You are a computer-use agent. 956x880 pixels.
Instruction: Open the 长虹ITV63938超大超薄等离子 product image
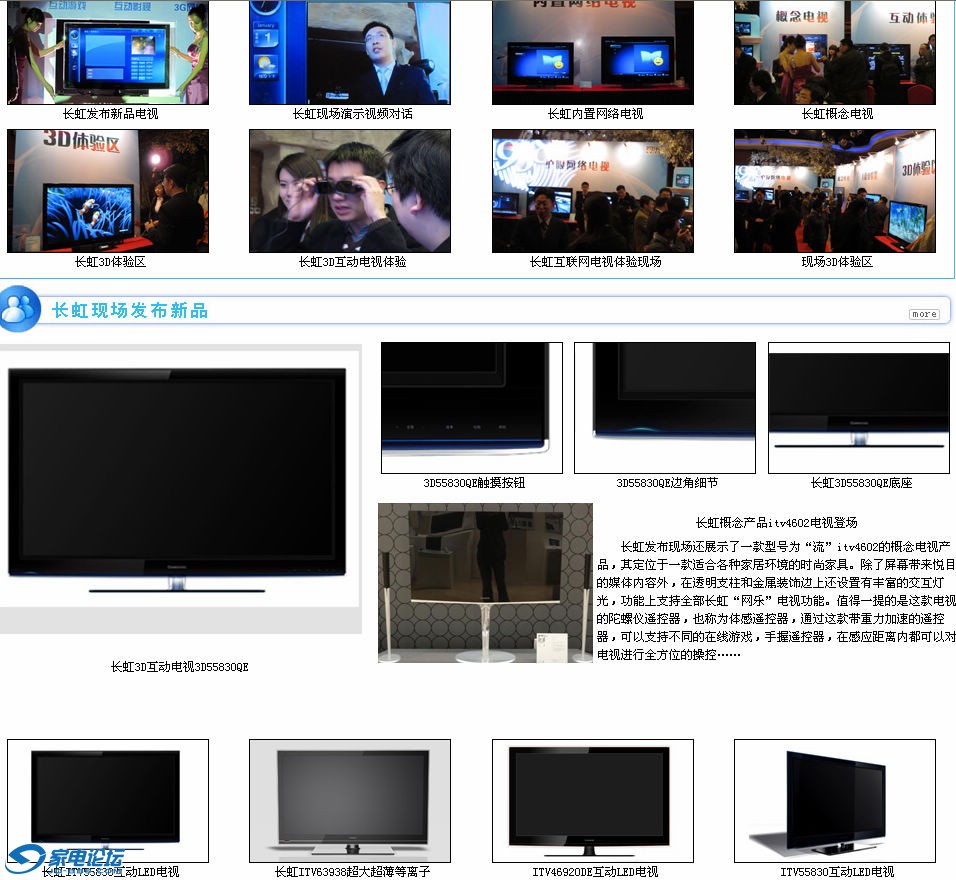click(350, 800)
